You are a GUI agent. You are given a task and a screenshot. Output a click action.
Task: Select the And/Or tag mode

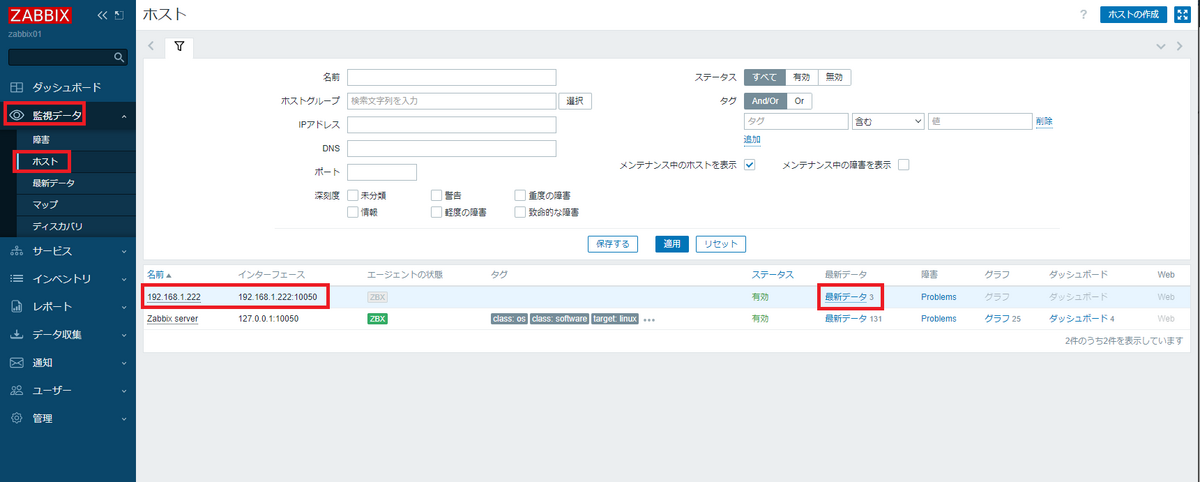[x=765, y=101]
